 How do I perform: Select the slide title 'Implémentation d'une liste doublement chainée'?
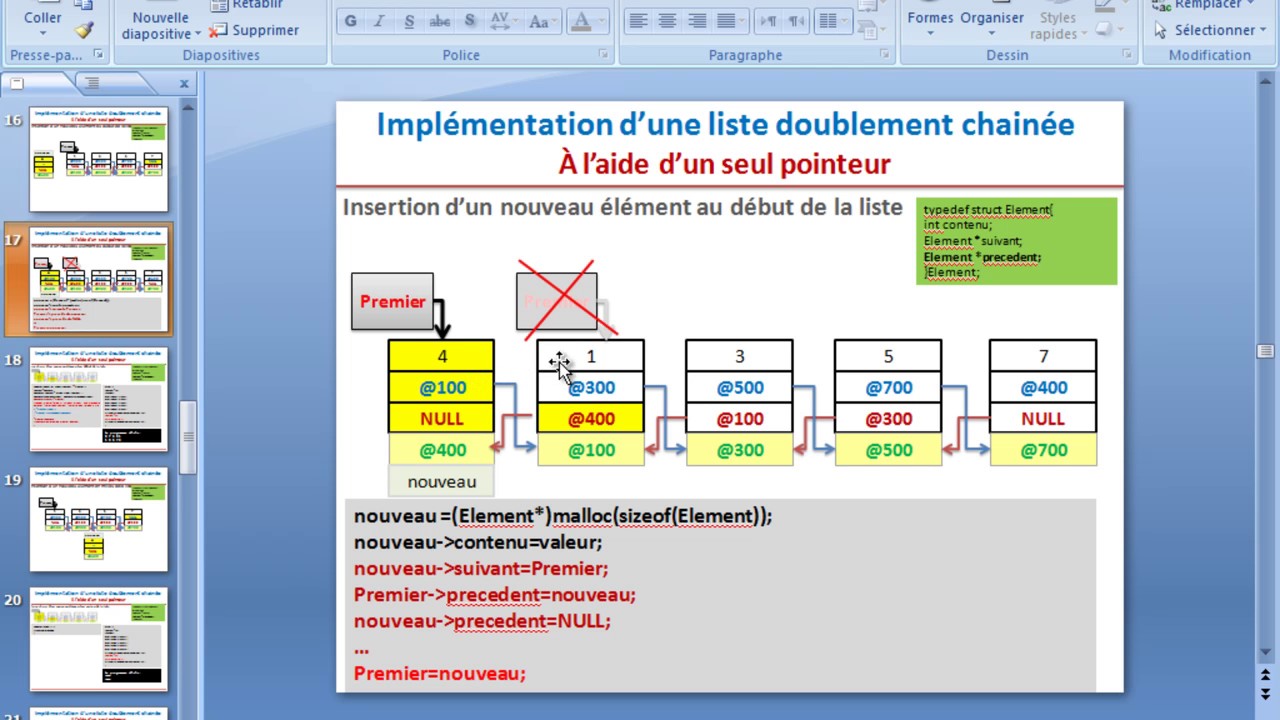(726, 125)
